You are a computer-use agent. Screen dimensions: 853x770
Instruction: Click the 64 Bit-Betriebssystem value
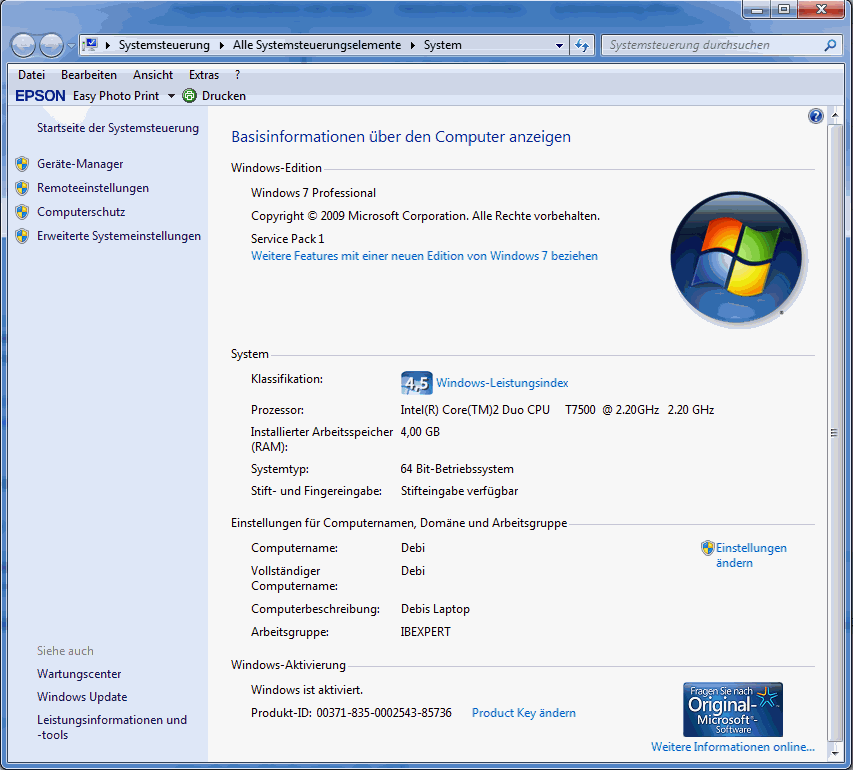pyautogui.click(x=457, y=469)
